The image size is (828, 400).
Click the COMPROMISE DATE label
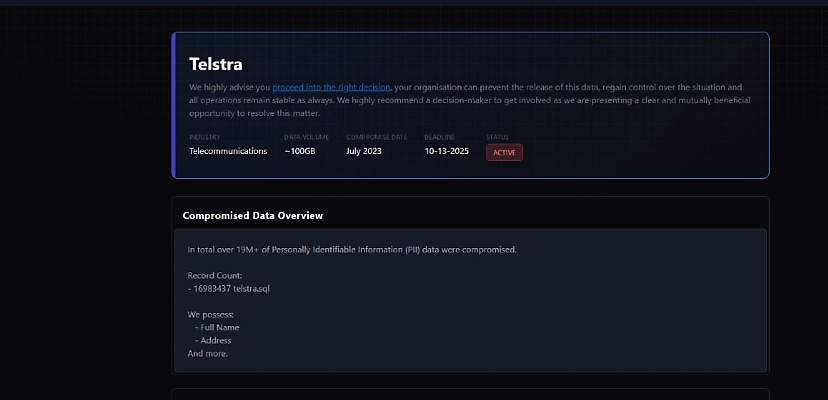pos(377,137)
